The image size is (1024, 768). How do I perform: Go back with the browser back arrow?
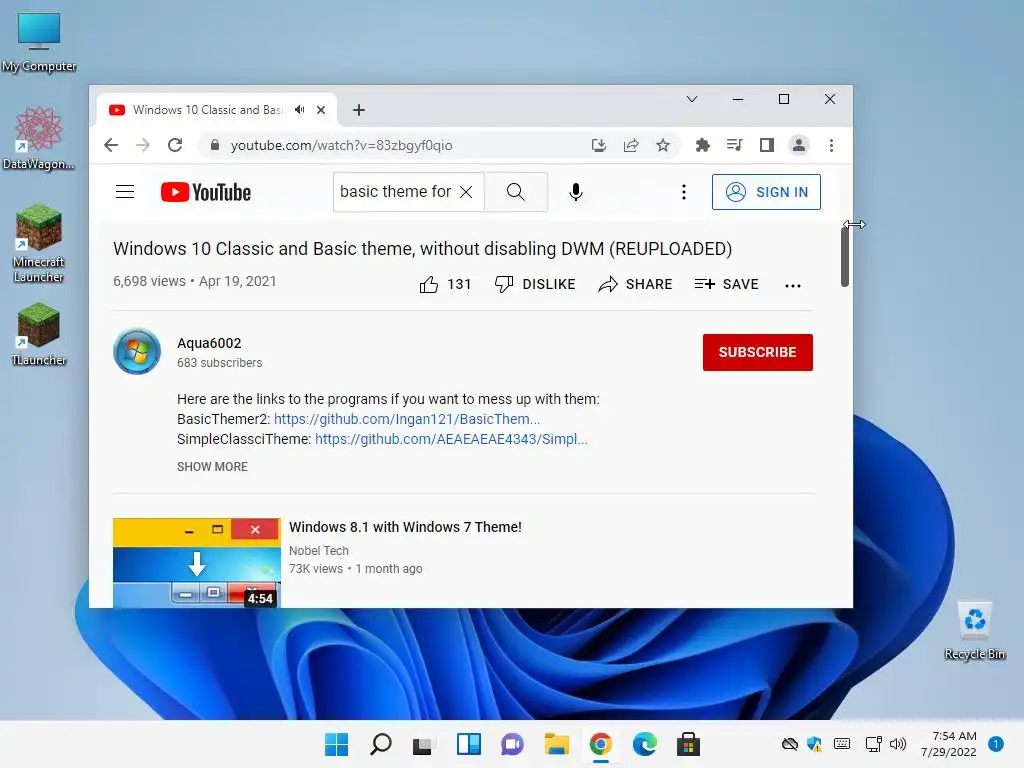(111, 145)
